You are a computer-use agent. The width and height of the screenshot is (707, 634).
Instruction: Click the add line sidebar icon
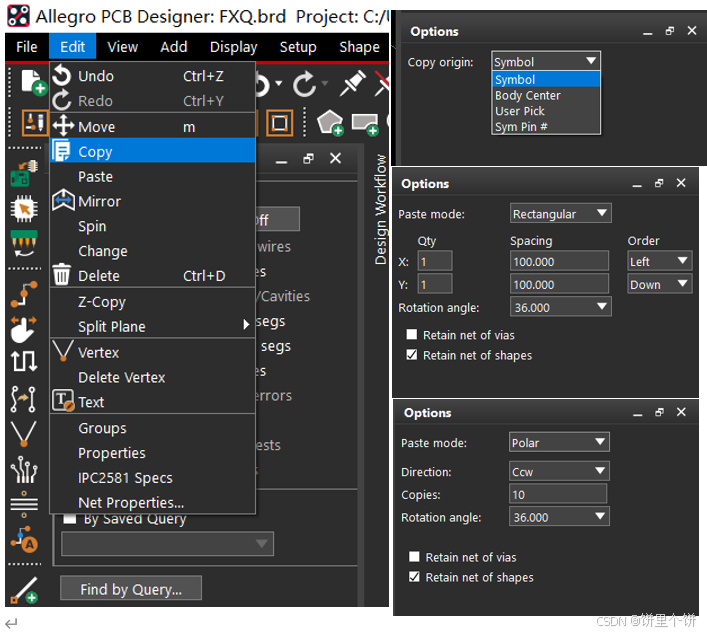[24, 589]
